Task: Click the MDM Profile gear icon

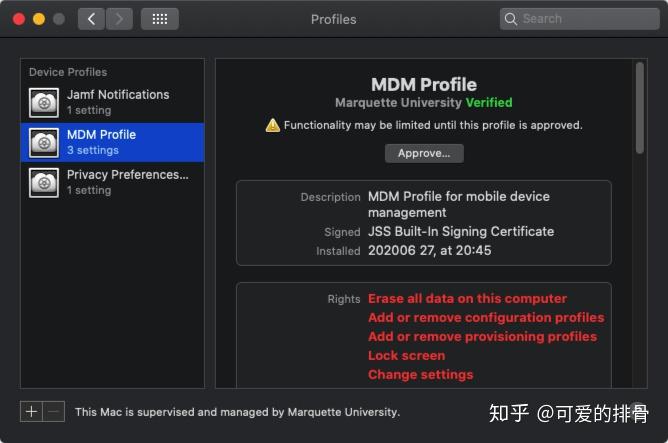Action: pos(43,142)
